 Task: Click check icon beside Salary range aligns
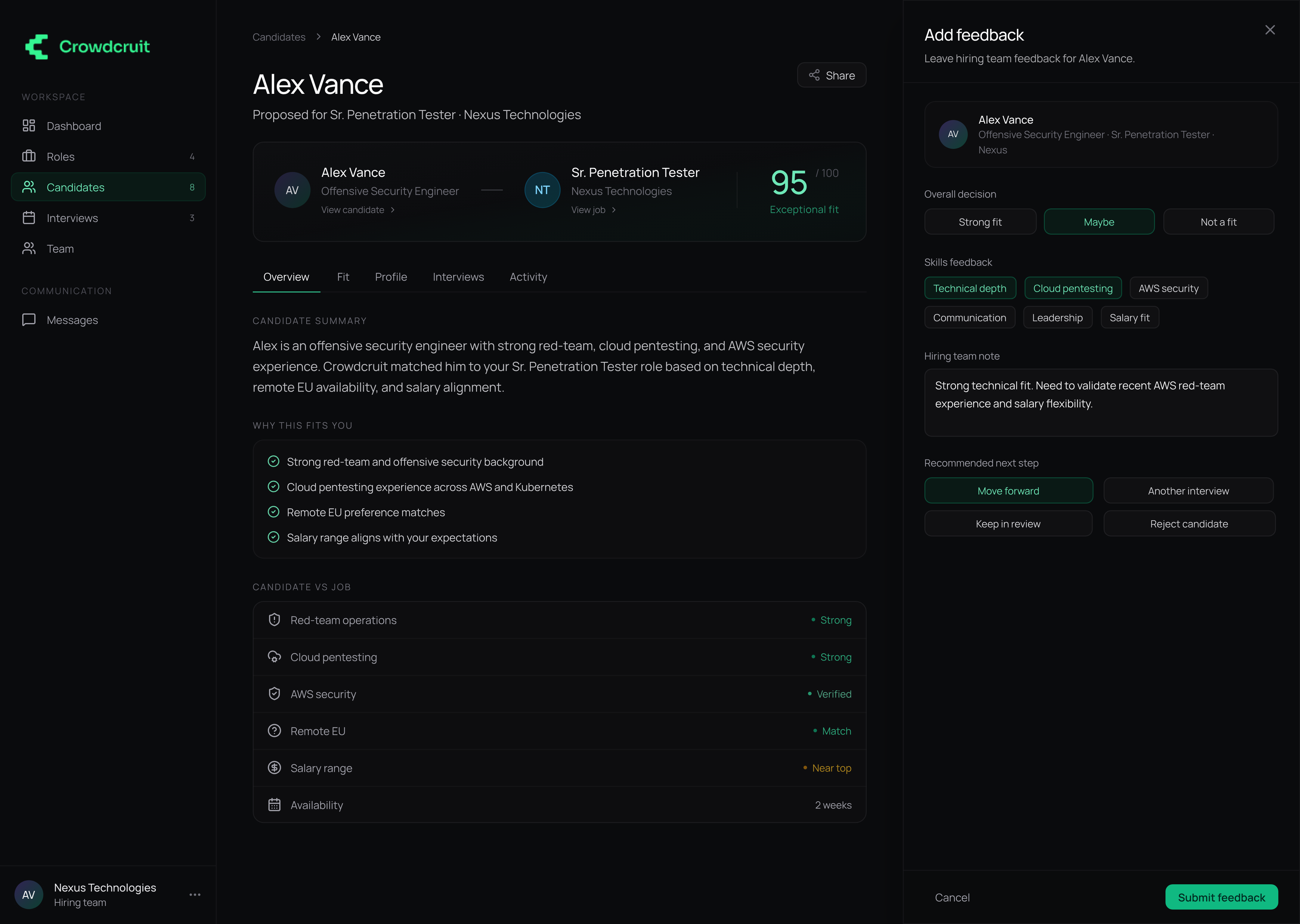[x=274, y=537]
